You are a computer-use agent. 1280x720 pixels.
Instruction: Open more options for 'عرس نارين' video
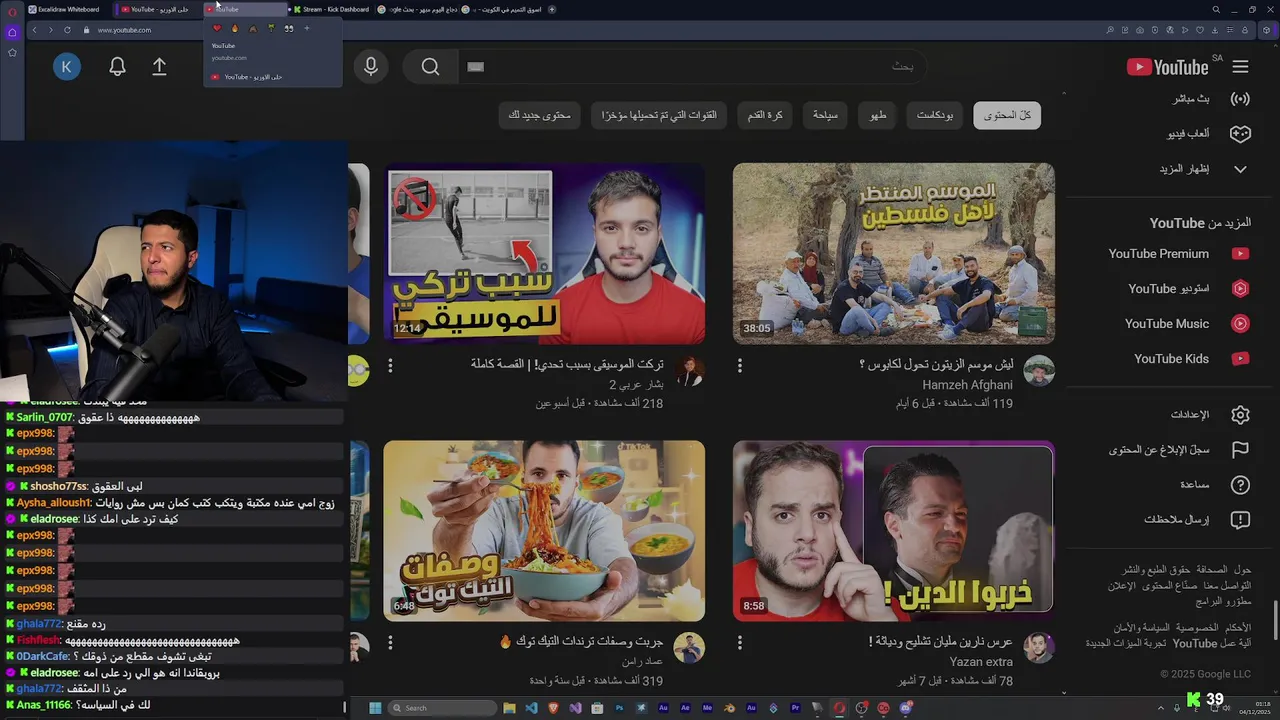point(740,643)
